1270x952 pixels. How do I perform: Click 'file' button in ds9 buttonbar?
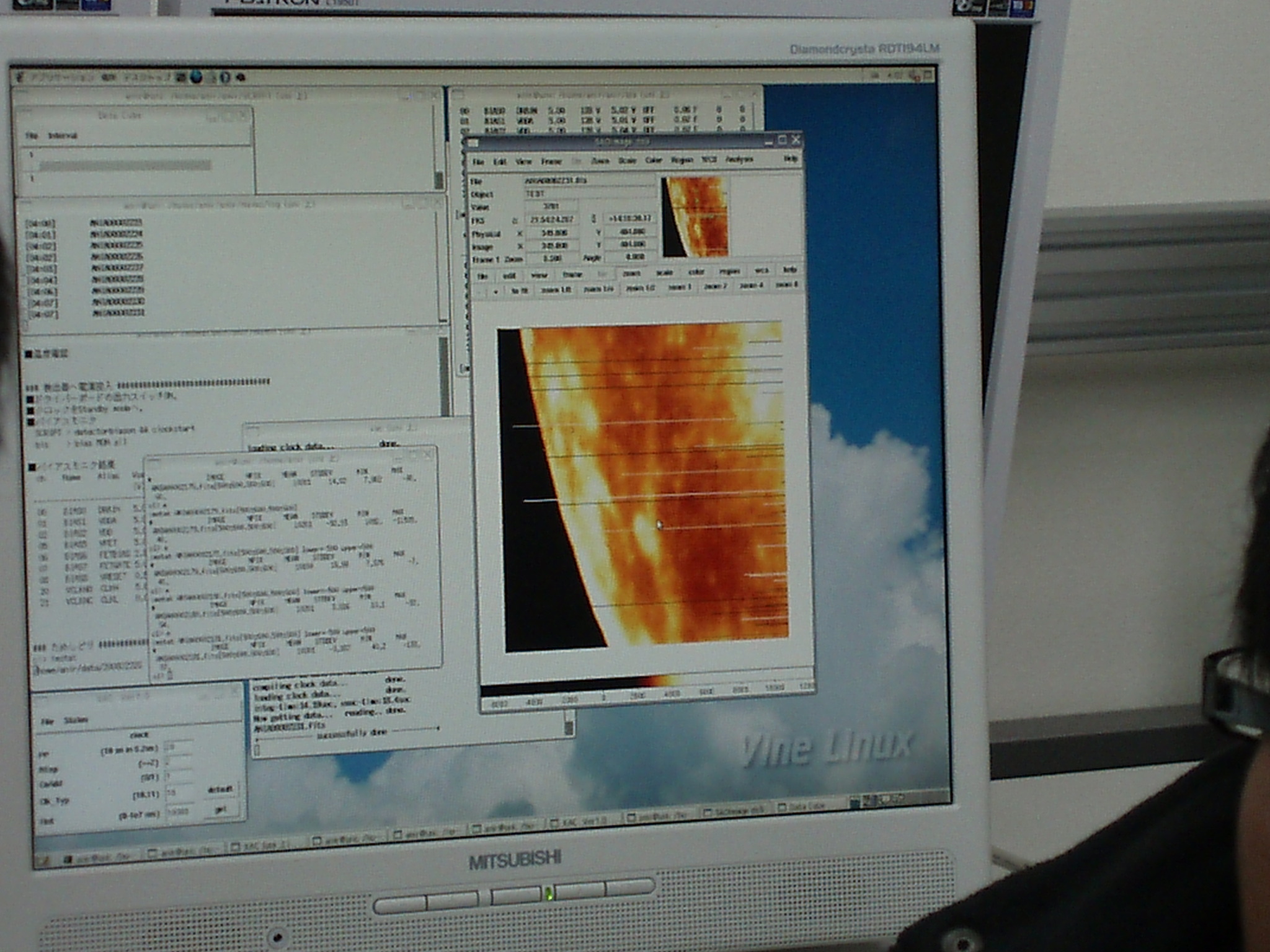tap(482, 276)
